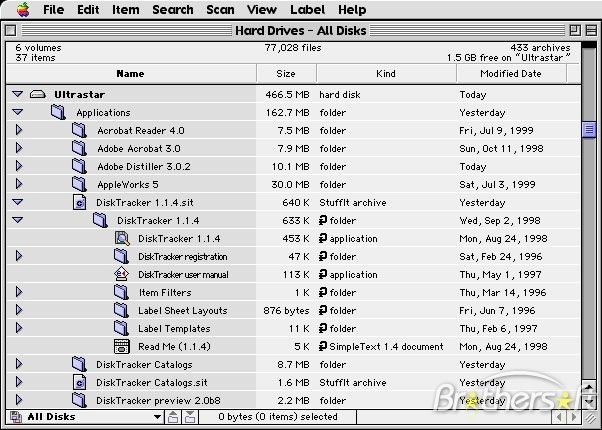Collapse the DiskTracker 1.1.4.sit archive

(x=18, y=202)
